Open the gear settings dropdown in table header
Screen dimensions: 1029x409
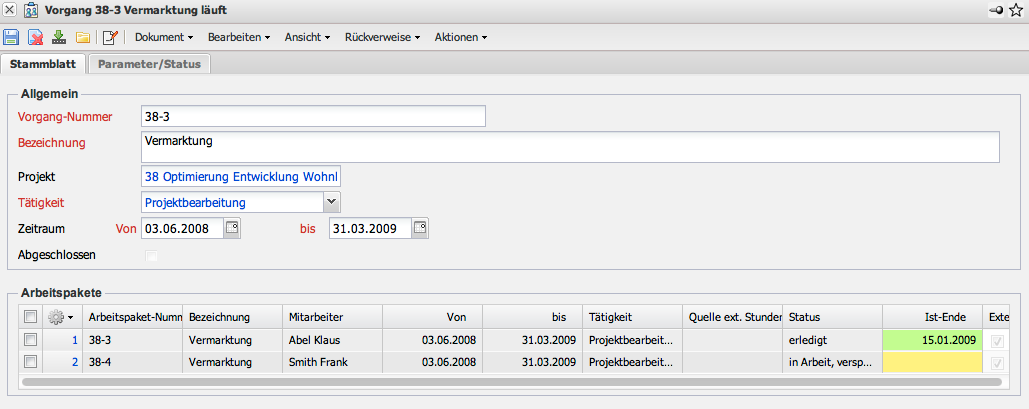click(60, 316)
